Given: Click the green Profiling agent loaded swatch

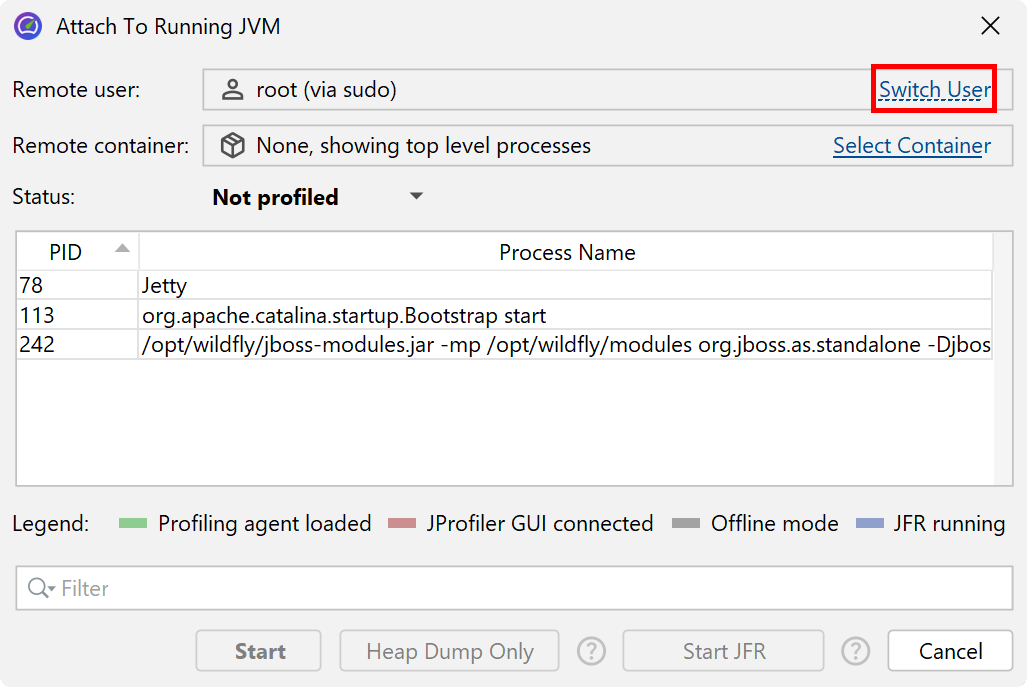Looking at the screenshot, I should 132,524.
